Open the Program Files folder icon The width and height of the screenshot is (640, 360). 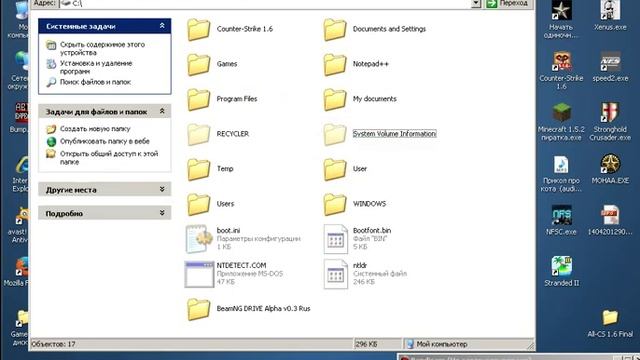tap(199, 99)
